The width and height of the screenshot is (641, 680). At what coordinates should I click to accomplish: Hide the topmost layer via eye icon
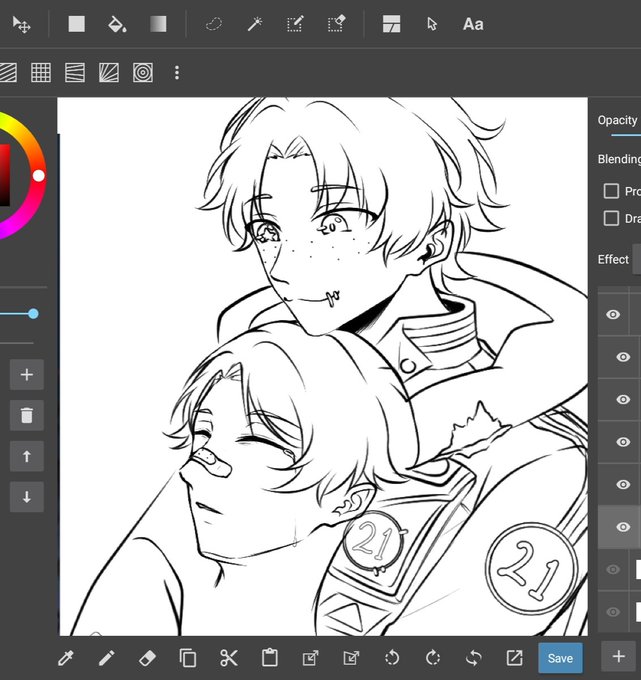[x=613, y=314]
